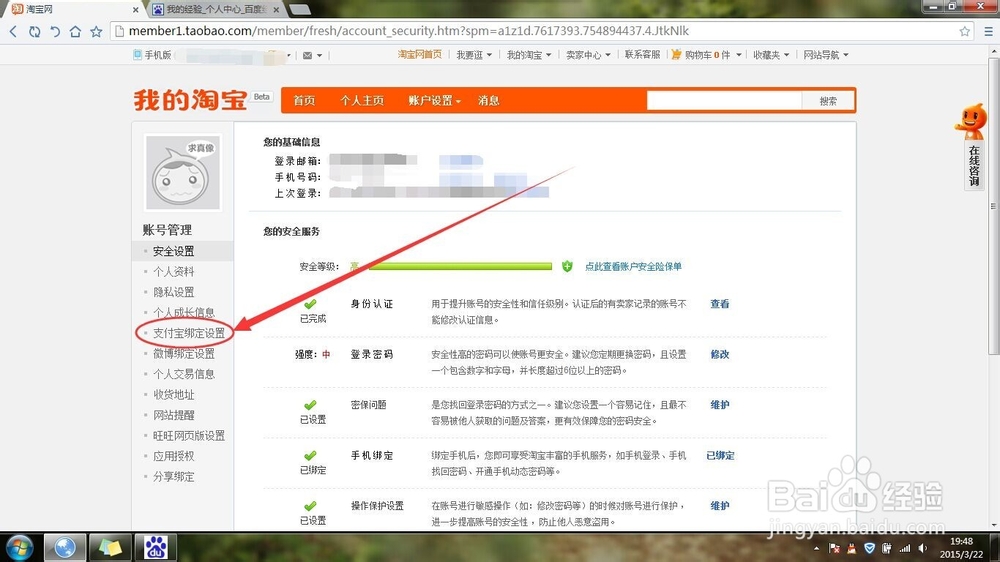
Task: Click the 手机版 phone icon
Action: pyautogui.click(x=137, y=55)
